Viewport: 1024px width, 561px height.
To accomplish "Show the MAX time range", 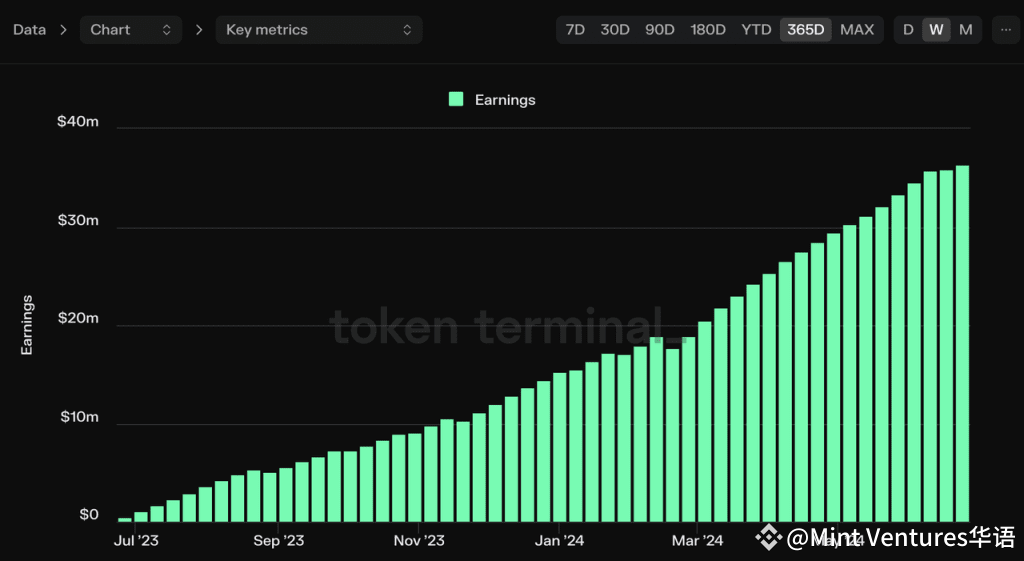I will 857,30.
